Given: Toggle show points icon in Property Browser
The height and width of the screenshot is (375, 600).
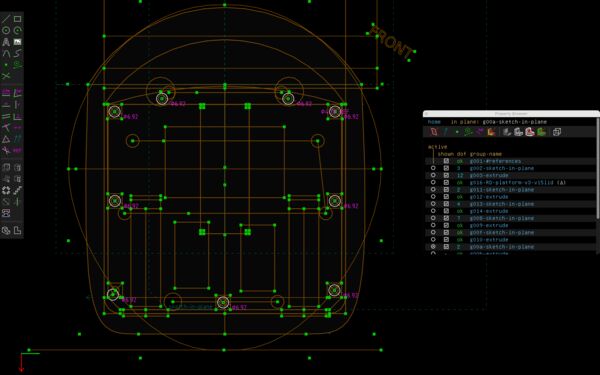Looking at the screenshot, I should (x=457, y=132).
